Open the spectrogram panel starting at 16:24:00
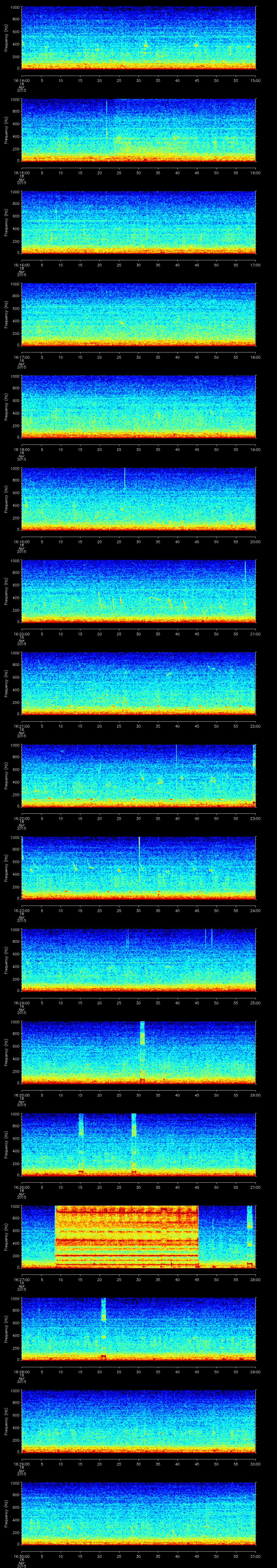 pyautogui.click(x=138, y=960)
